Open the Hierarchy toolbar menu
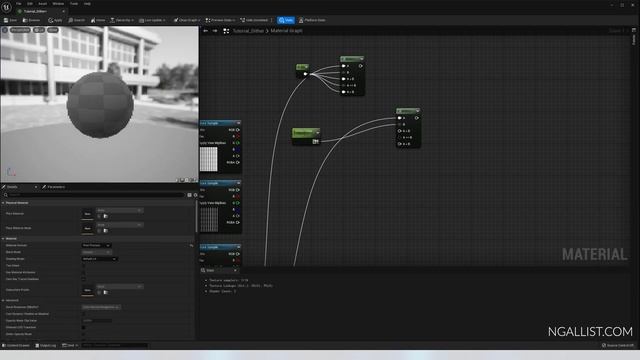Viewport: 640px width, 360px height. (x=122, y=20)
